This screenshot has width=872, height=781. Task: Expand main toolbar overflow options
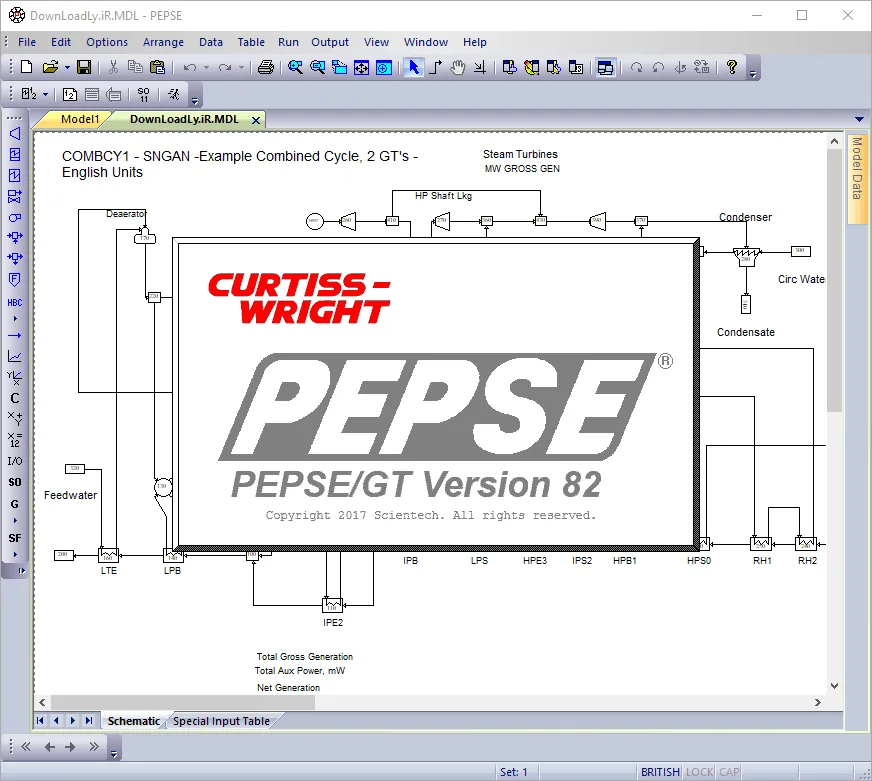click(x=753, y=73)
